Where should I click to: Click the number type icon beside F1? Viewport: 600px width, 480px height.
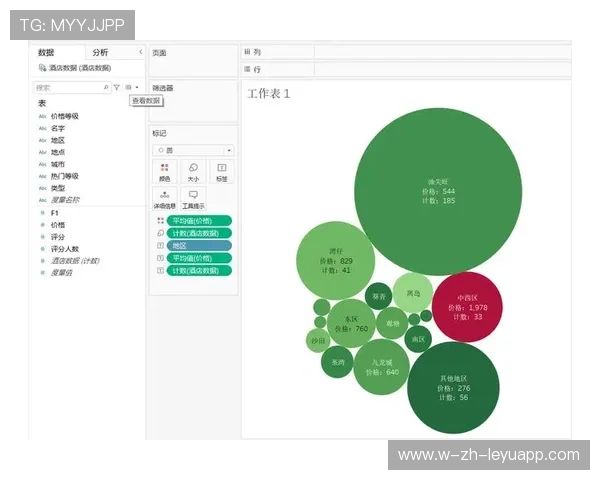[x=42, y=213]
